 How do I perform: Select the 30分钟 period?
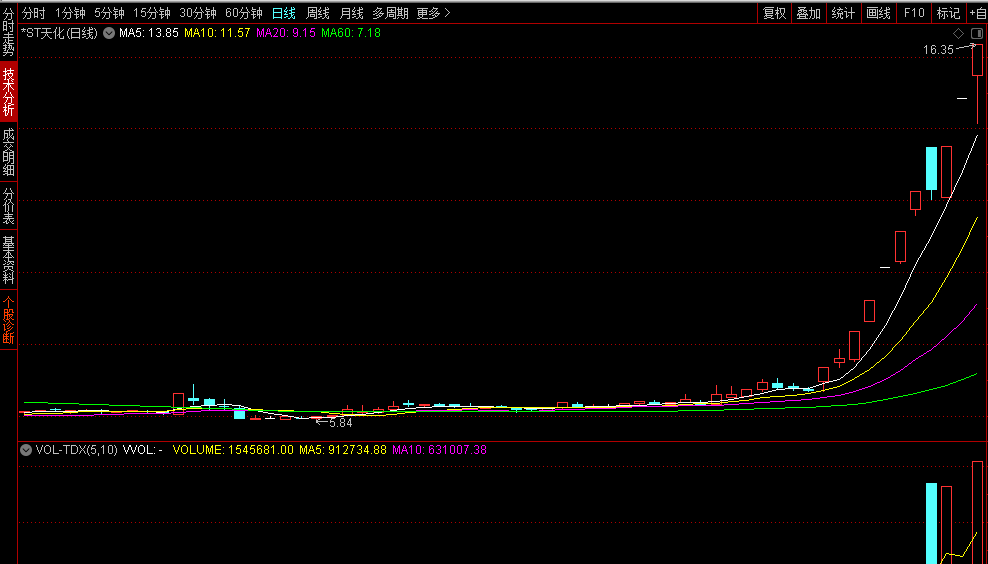point(198,13)
